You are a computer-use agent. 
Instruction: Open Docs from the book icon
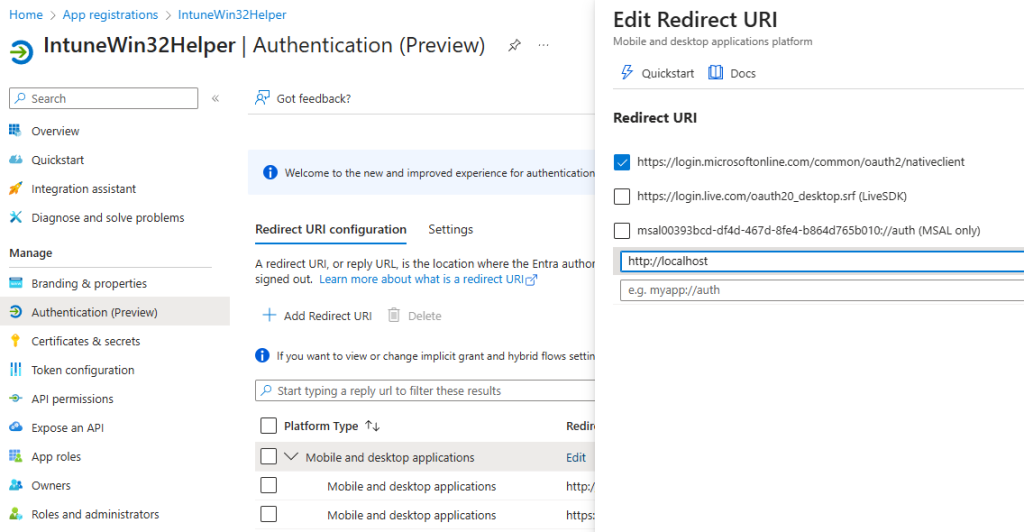[715, 73]
